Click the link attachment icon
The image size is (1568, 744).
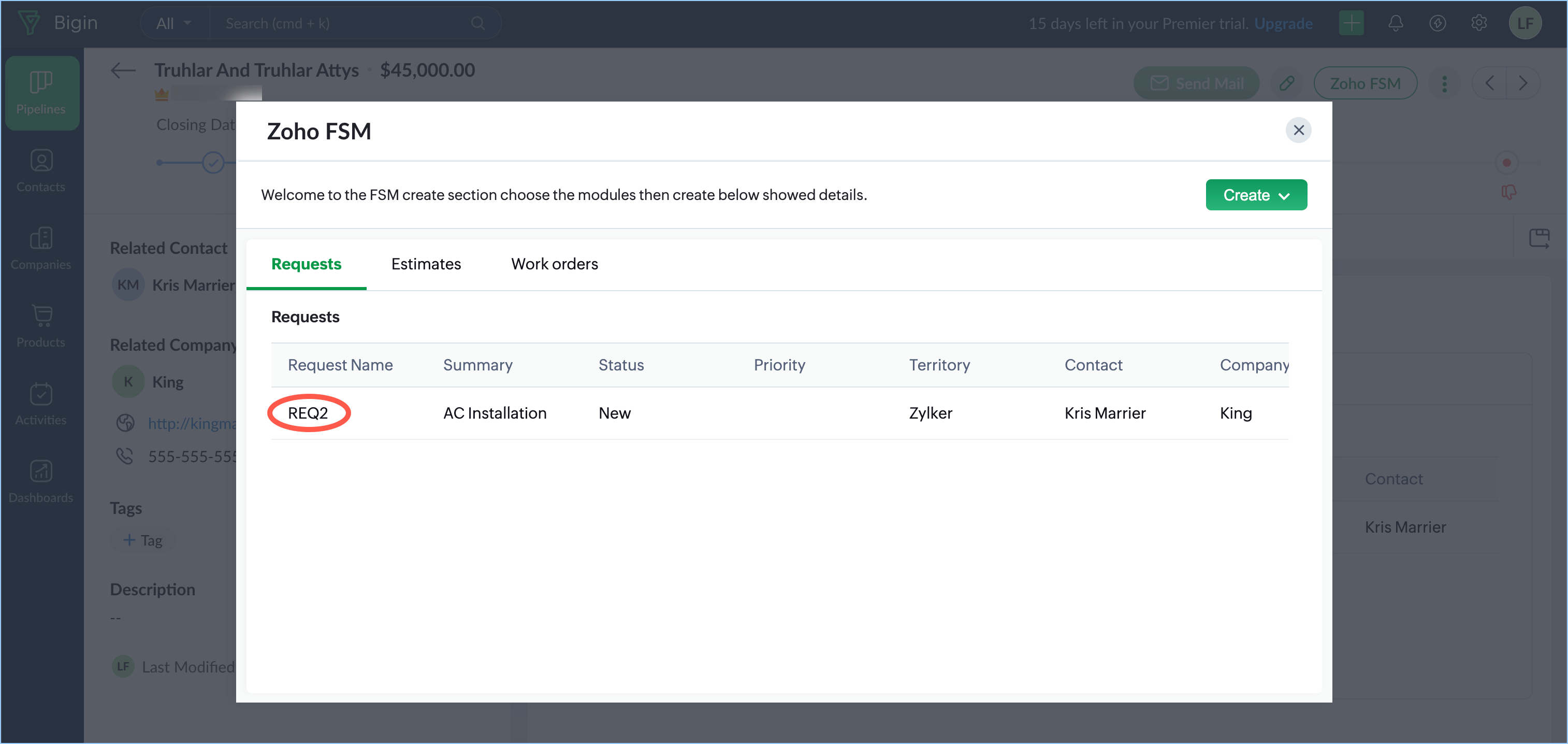[x=1286, y=83]
